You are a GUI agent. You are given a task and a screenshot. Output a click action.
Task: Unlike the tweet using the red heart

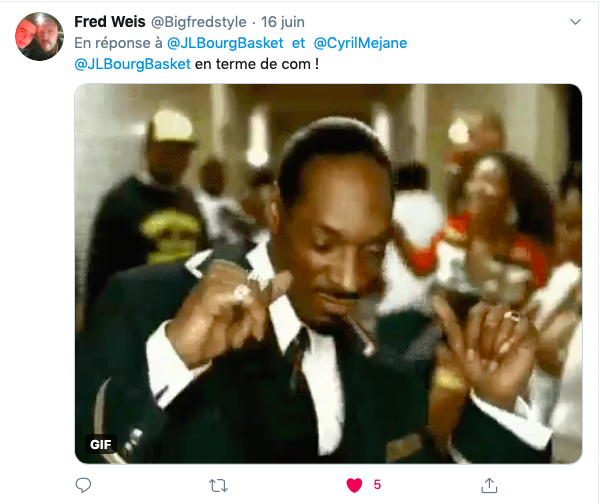pyautogui.click(x=354, y=485)
